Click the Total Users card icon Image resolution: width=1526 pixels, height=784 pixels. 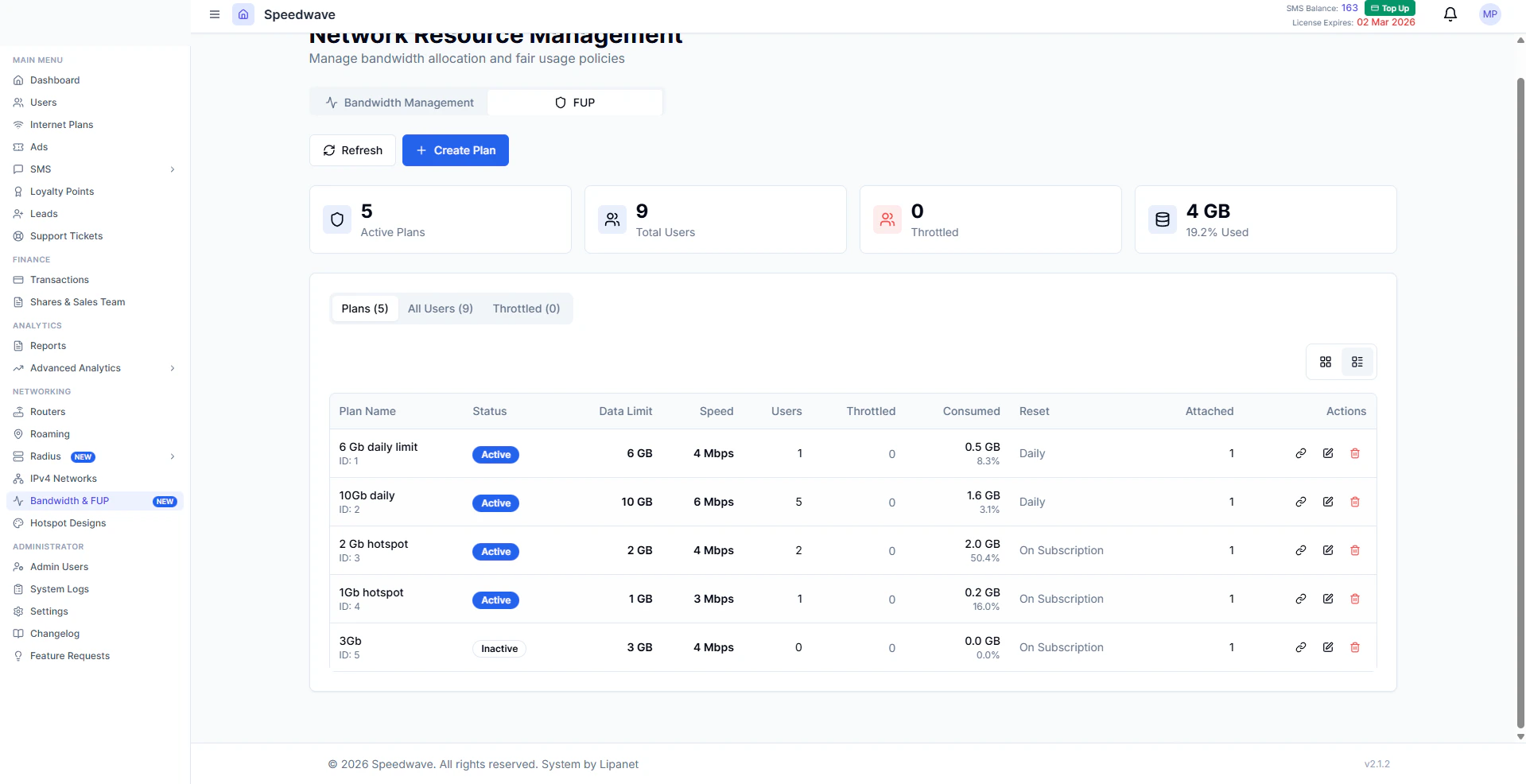612,219
